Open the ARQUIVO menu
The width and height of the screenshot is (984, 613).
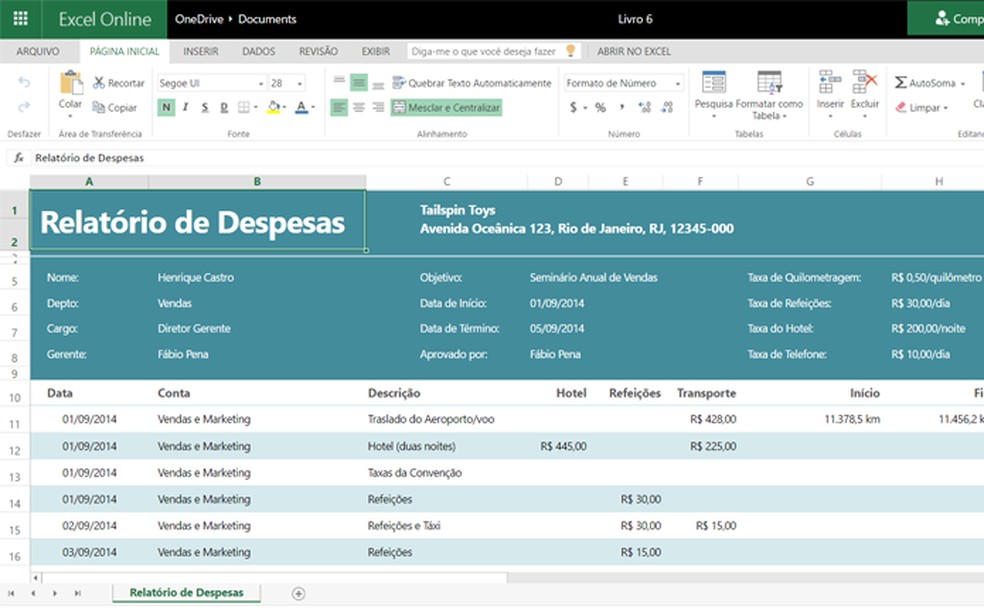point(38,51)
